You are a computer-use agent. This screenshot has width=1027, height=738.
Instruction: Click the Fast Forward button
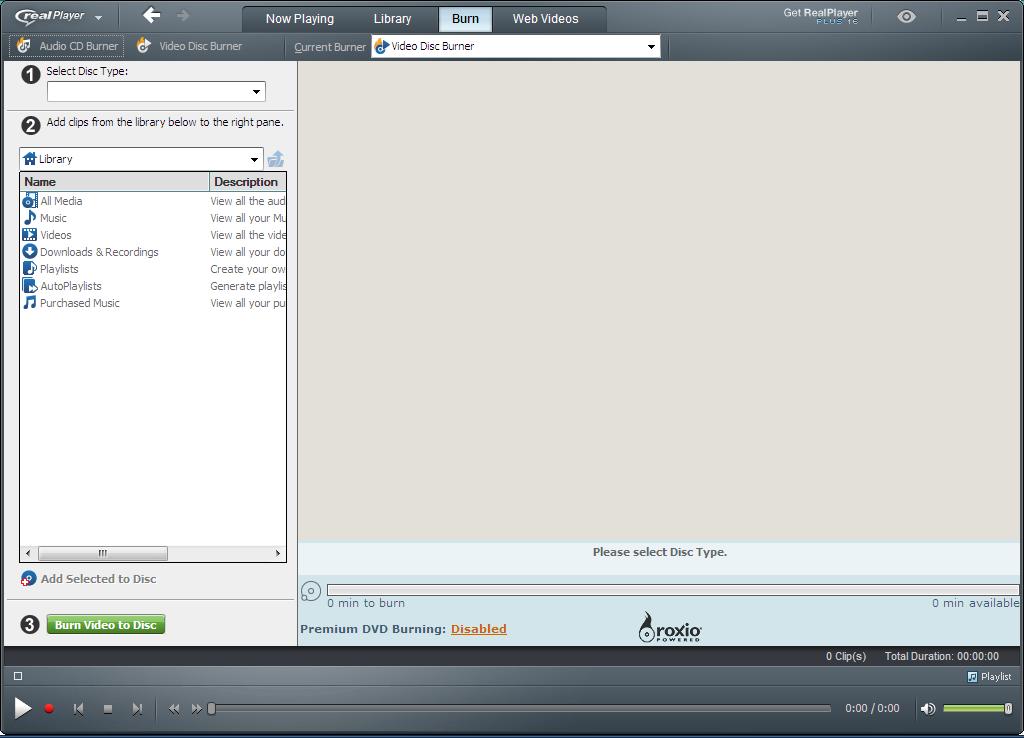[196, 709]
